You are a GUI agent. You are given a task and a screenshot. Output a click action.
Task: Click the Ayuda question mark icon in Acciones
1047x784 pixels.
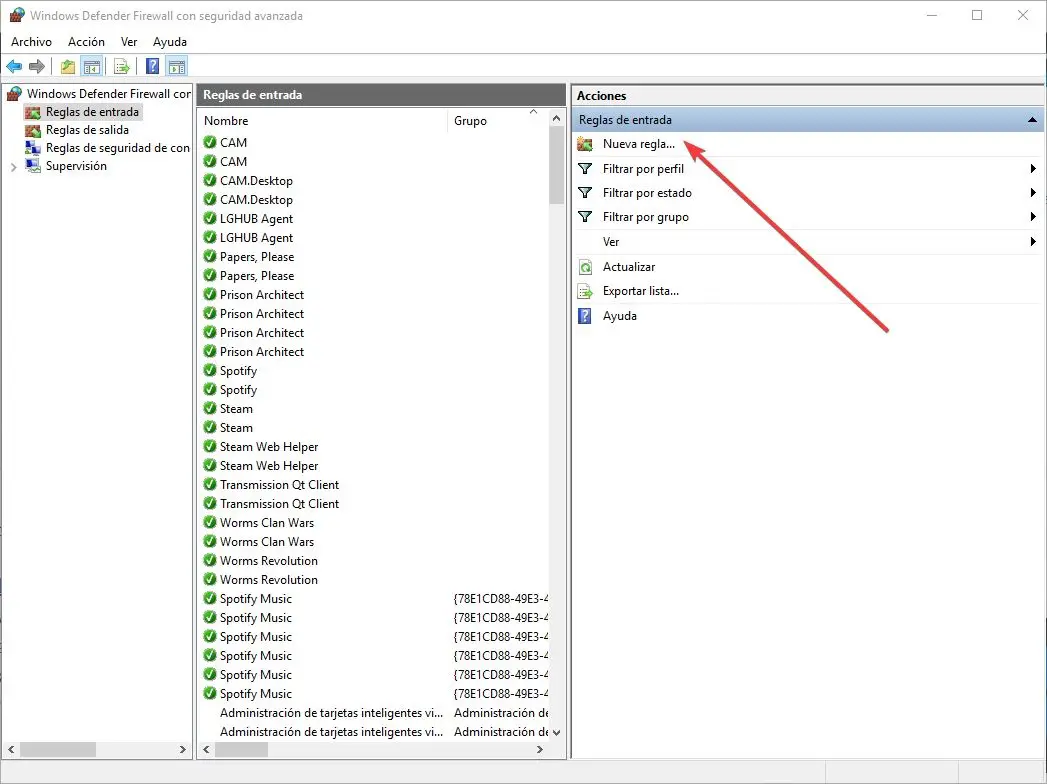click(x=584, y=316)
